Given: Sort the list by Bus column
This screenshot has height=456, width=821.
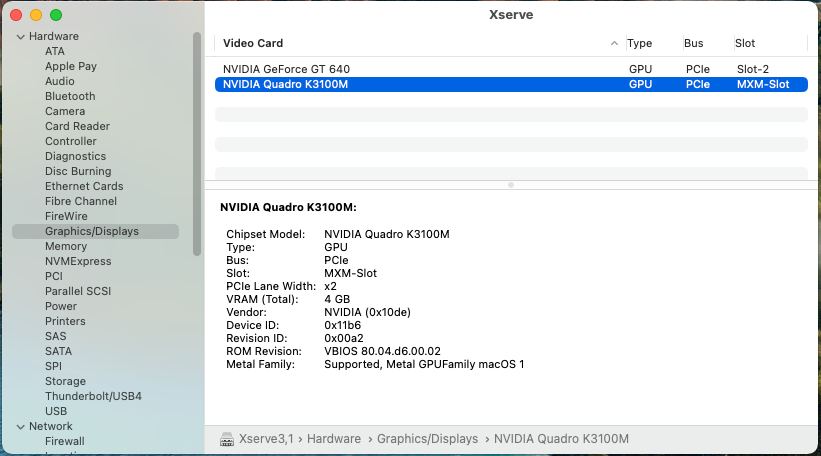Looking at the screenshot, I should click(693, 43).
